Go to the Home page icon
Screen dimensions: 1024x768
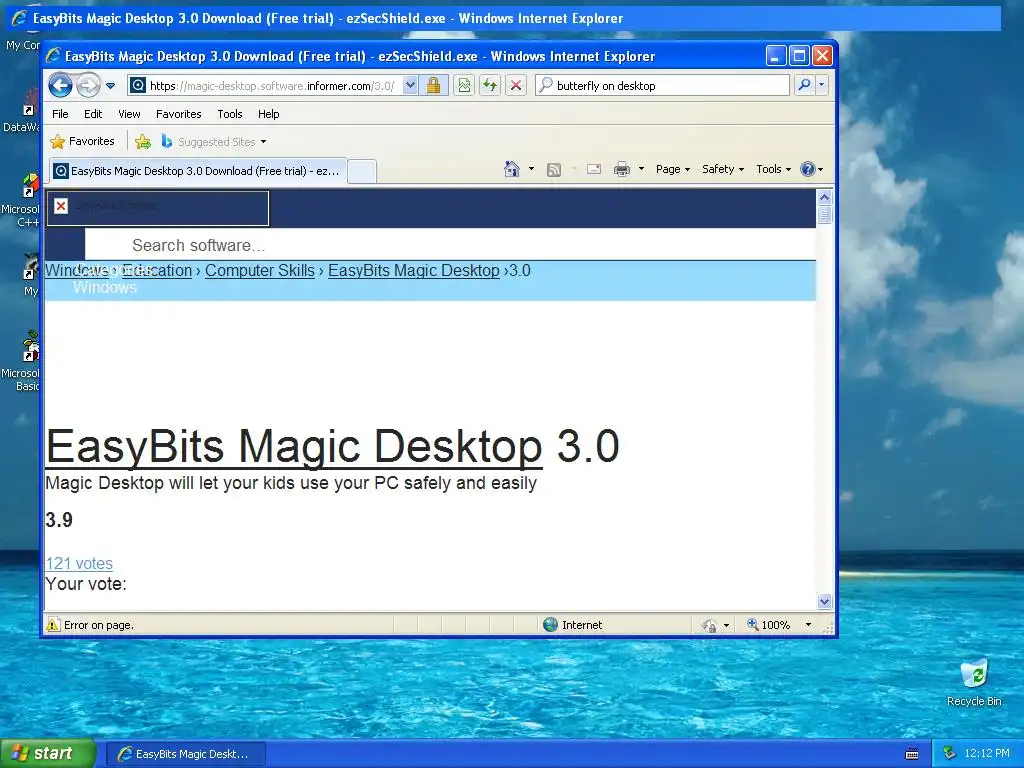click(512, 169)
